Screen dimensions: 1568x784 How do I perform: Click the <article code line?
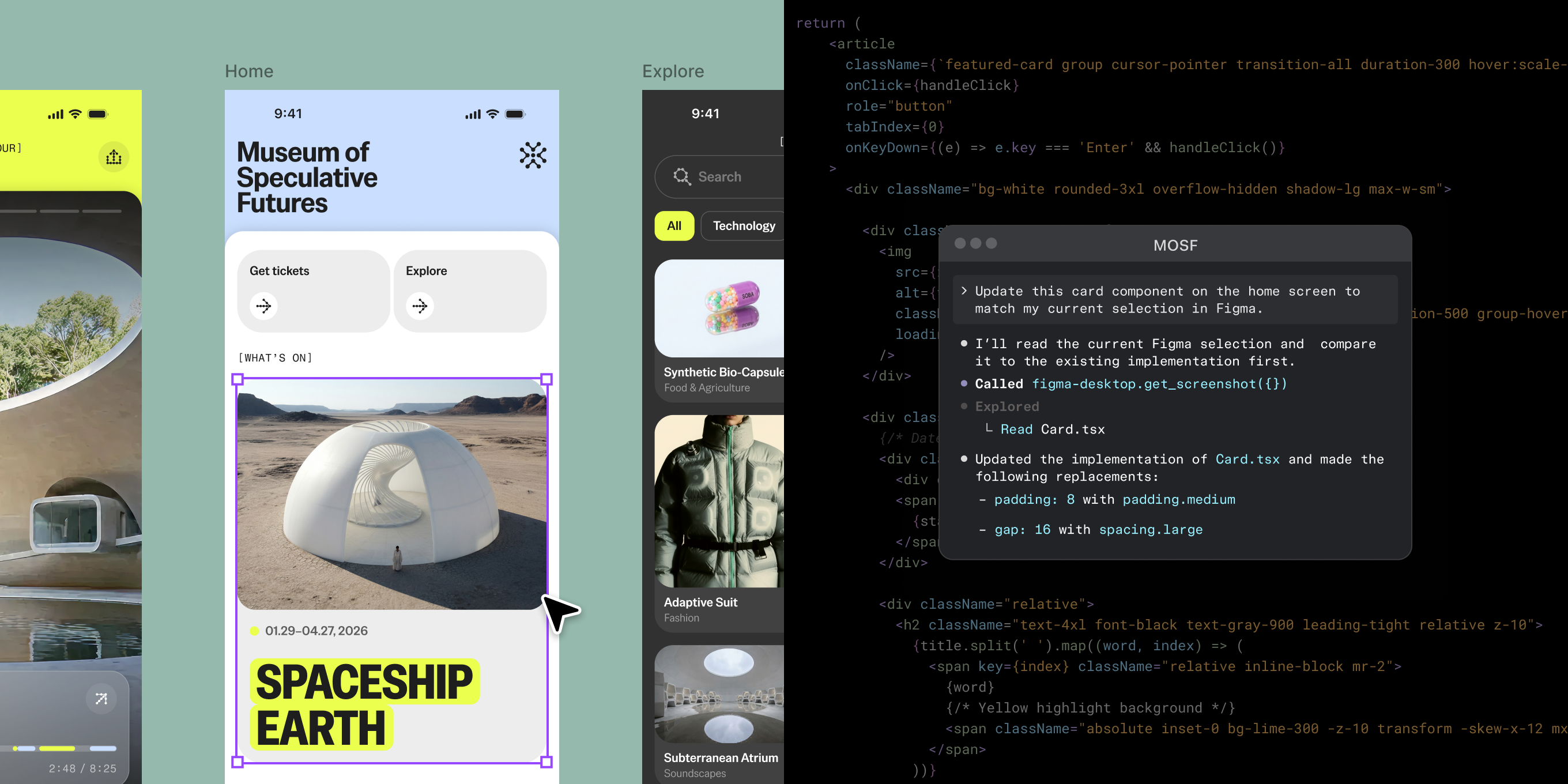[x=861, y=44]
